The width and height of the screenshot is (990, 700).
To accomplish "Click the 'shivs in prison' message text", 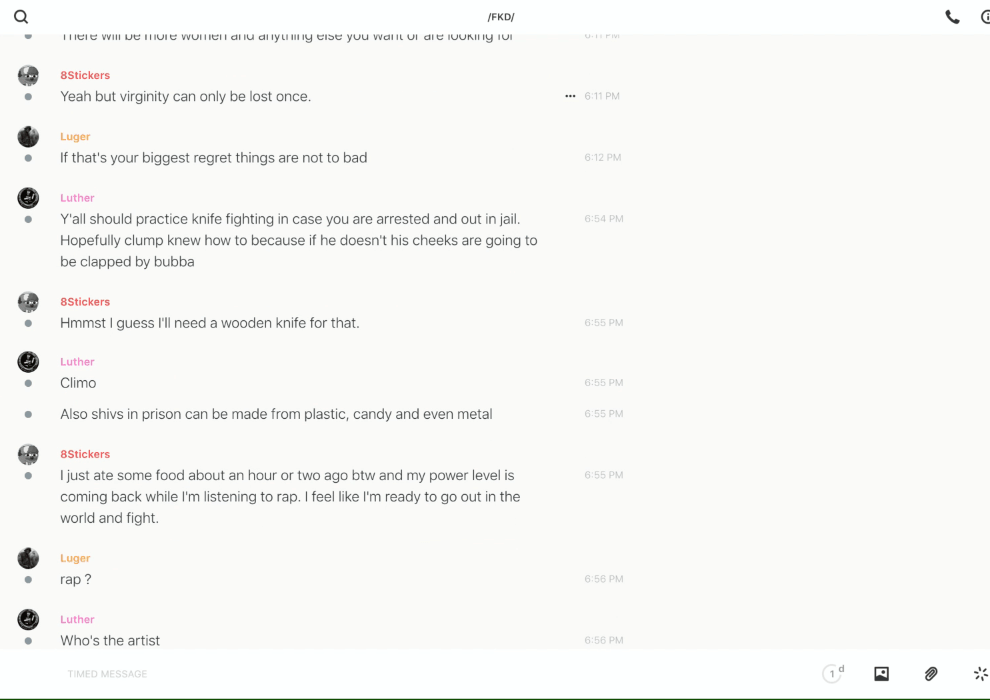I will pyautogui.click(x=276, y=414).
